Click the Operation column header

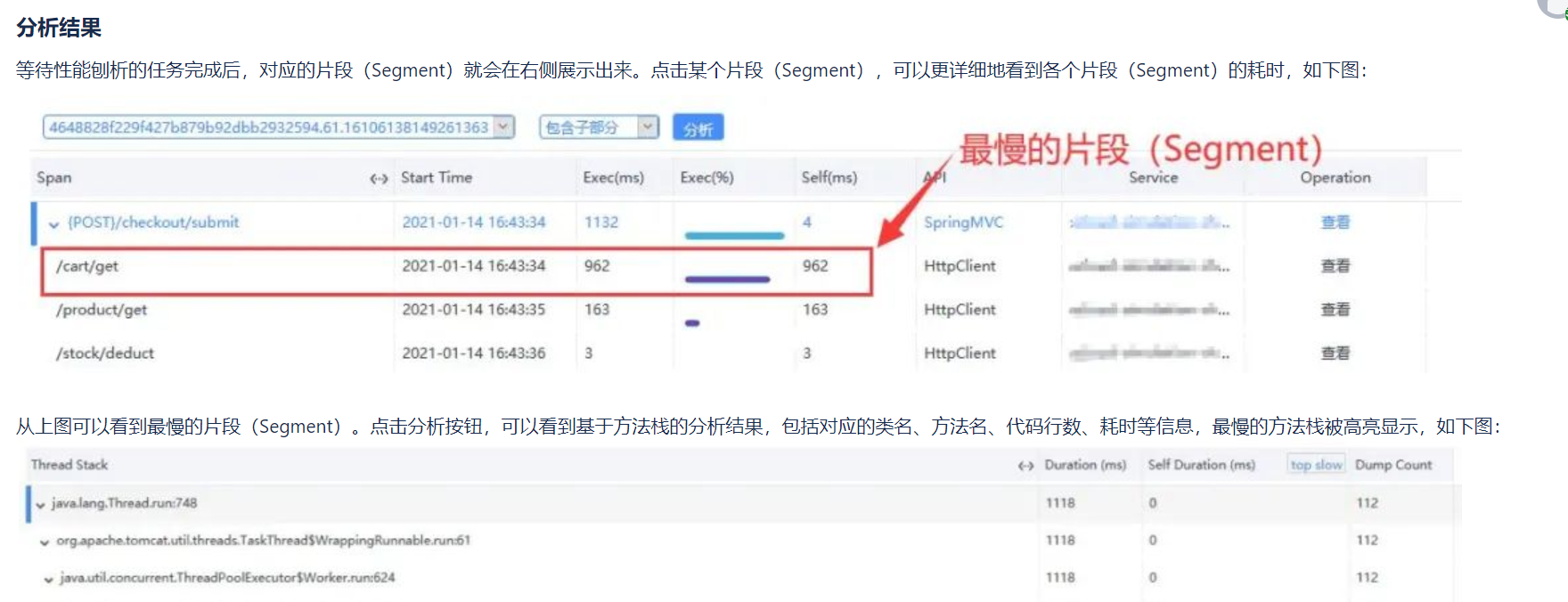pos(1335,177)
